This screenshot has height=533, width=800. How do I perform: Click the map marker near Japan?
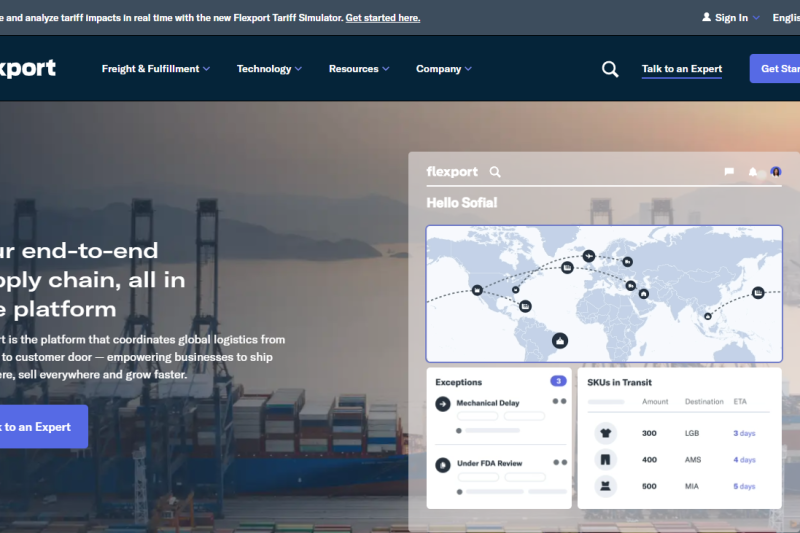(758, 293)
